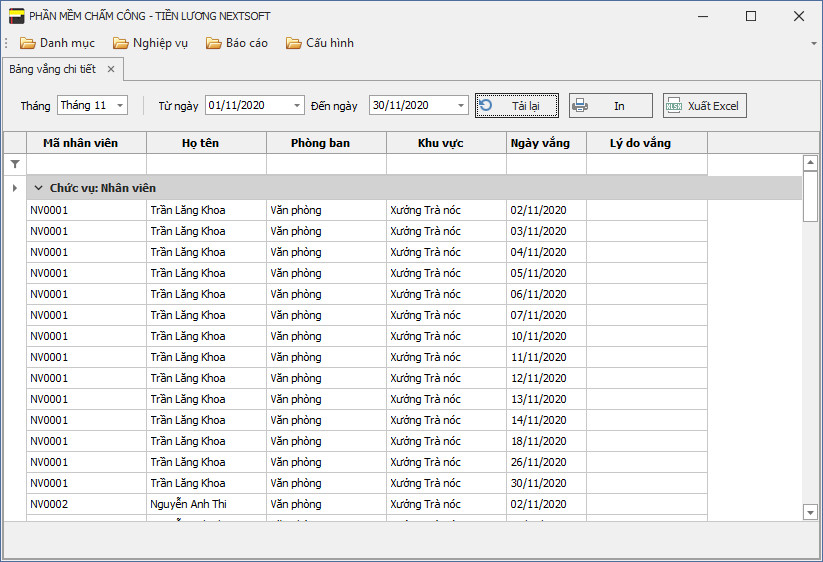Sort by Khu vực column header
Screen dimensions: 823x562
point(447,143)
